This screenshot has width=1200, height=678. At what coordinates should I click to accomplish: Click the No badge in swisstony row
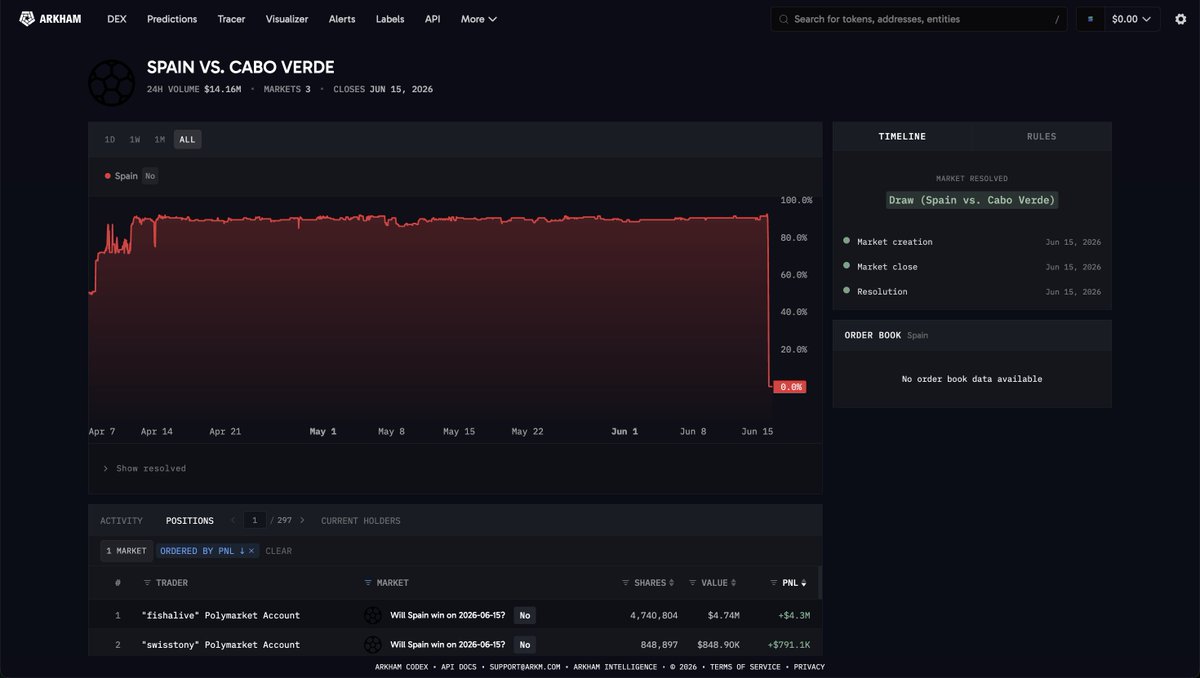click(525, 645)
